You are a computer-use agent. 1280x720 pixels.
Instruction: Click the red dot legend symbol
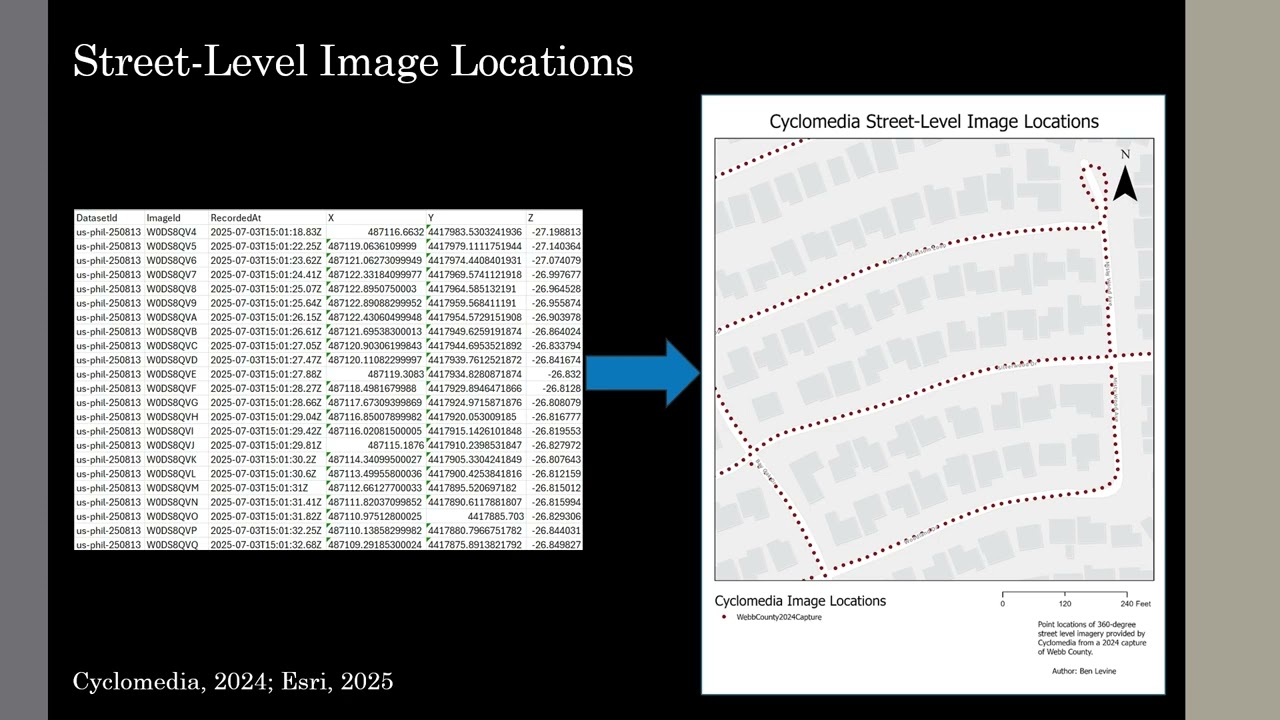tap(724, 618)
